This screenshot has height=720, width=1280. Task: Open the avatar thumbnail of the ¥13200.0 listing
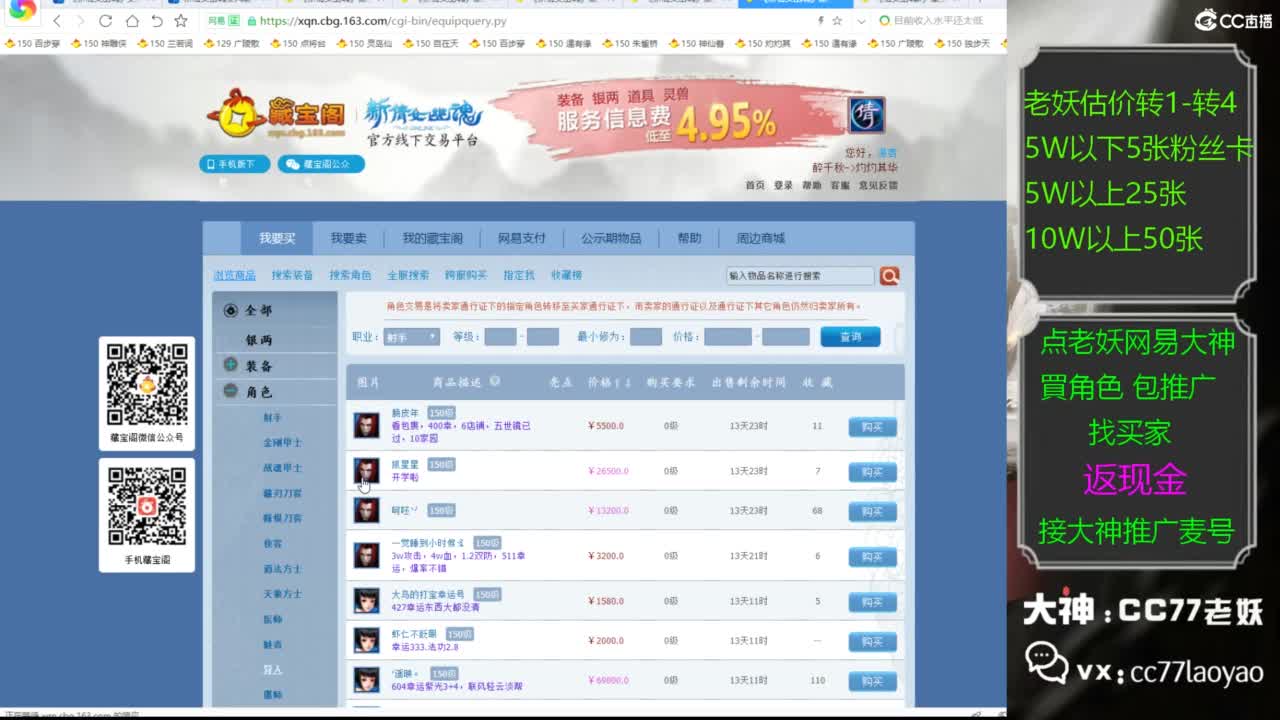coord(367,511)
